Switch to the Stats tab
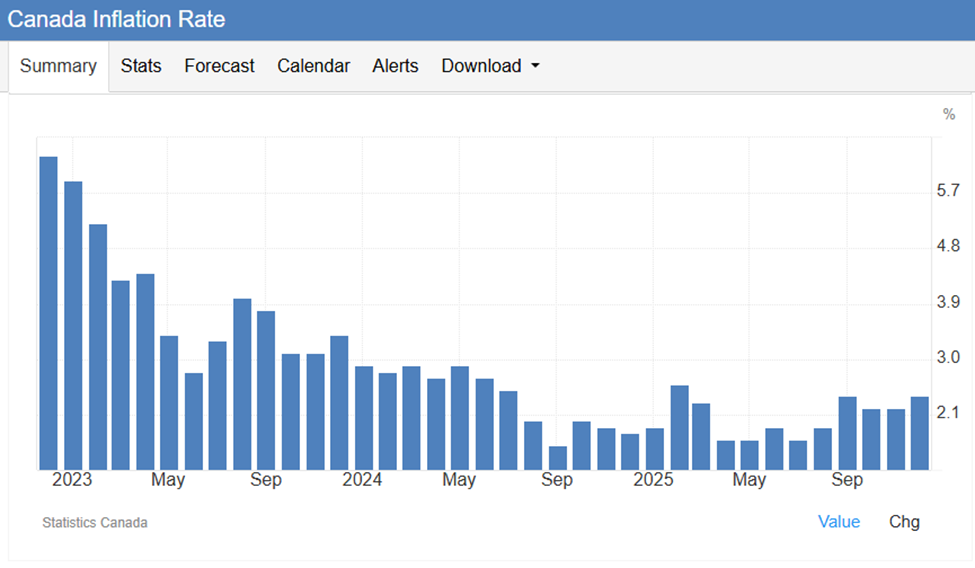 [x=141, y=66]
